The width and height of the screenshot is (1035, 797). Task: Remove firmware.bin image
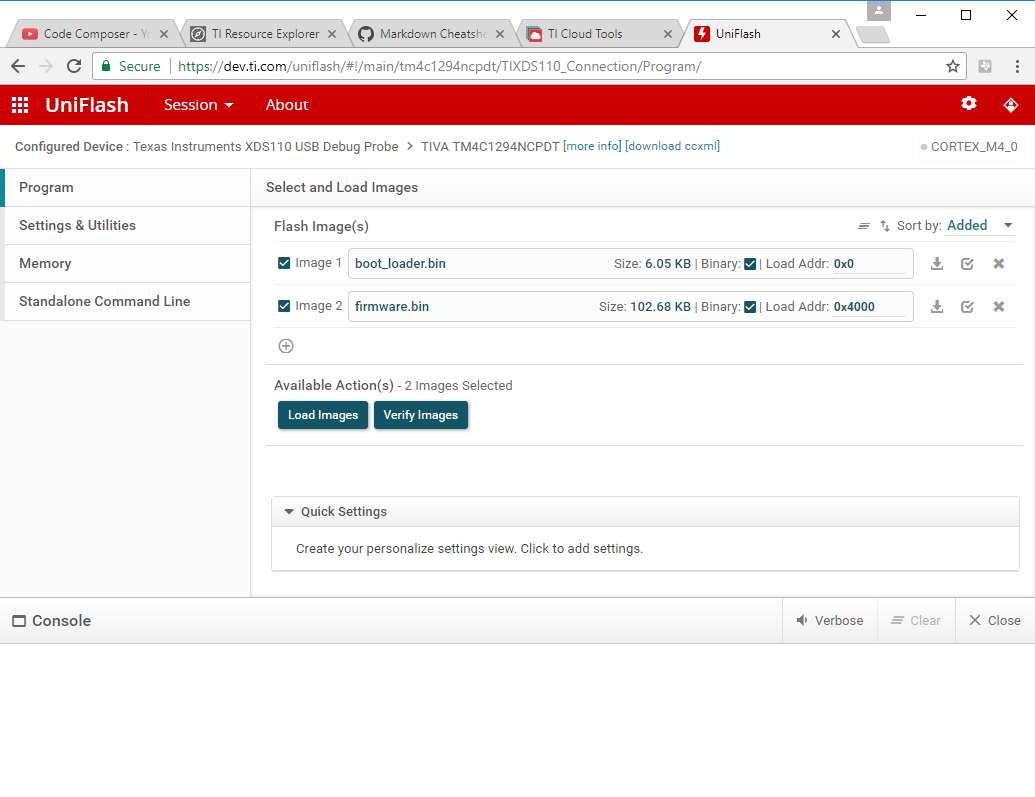coord(999,306)
